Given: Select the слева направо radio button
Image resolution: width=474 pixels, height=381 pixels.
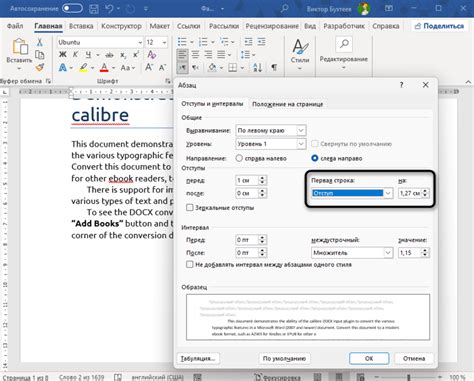Looking at the screenshot, I should tap(314, 158).
